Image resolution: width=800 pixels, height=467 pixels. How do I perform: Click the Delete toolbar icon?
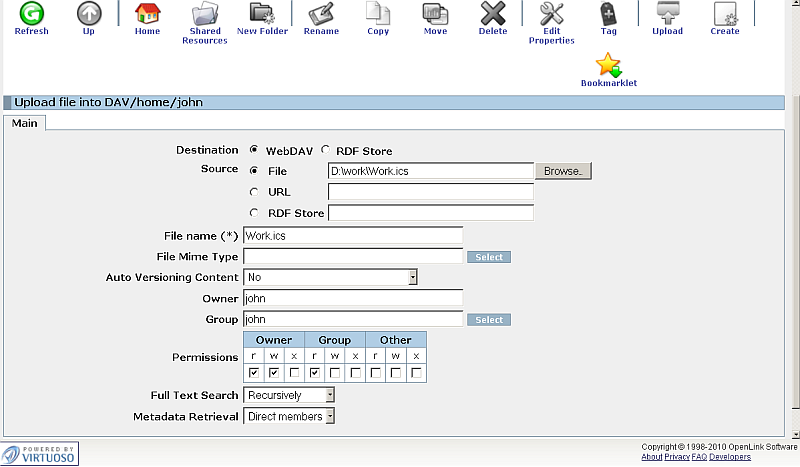pyautogui.click(x=493, y=15)
